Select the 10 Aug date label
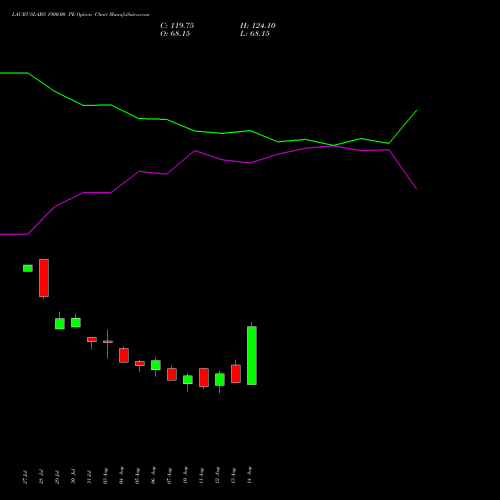This screenshot has width=500, height=500. pos(185,476)
